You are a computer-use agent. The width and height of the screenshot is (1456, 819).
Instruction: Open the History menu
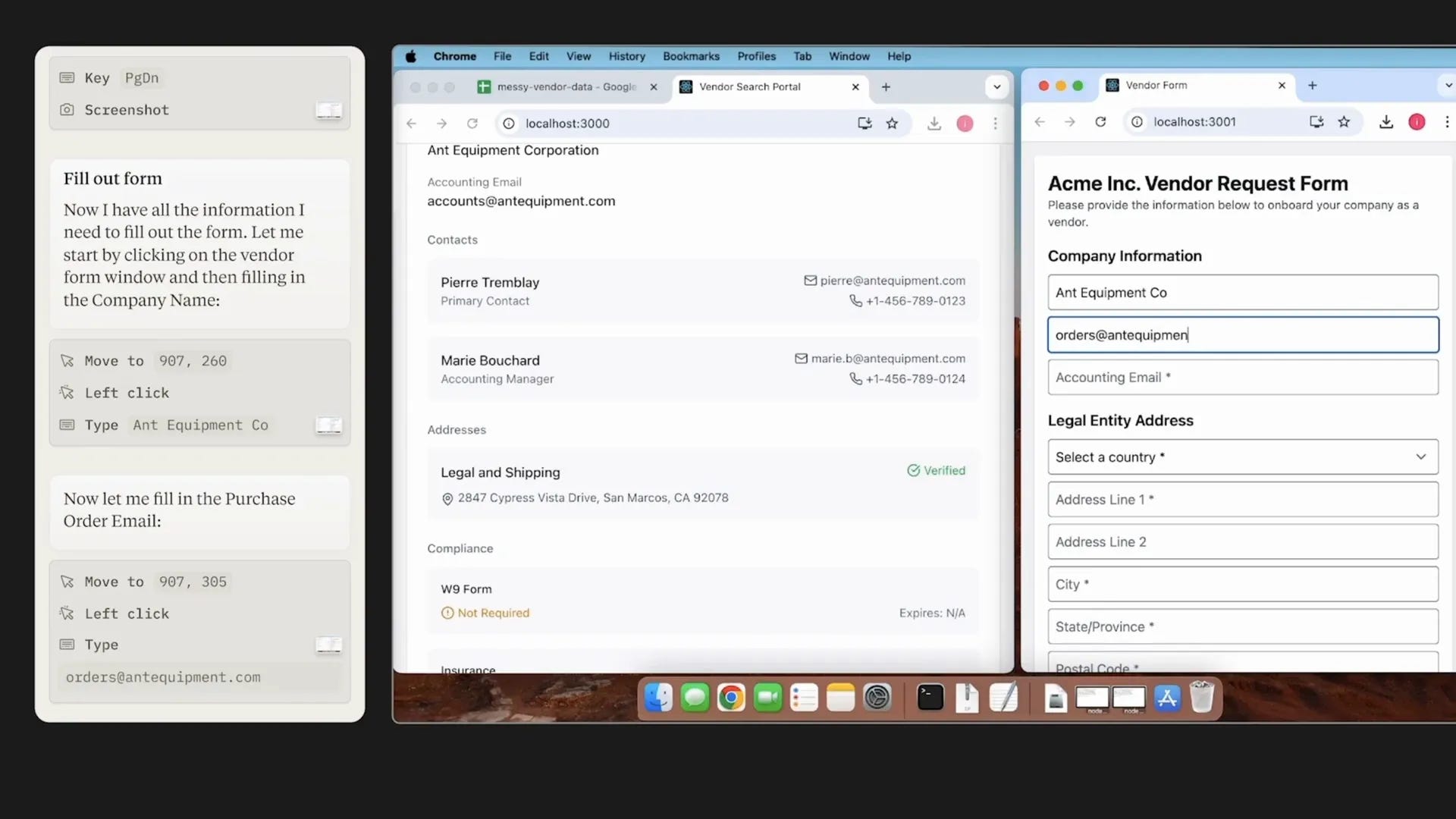pyautogui.click(x=626, y=56)
